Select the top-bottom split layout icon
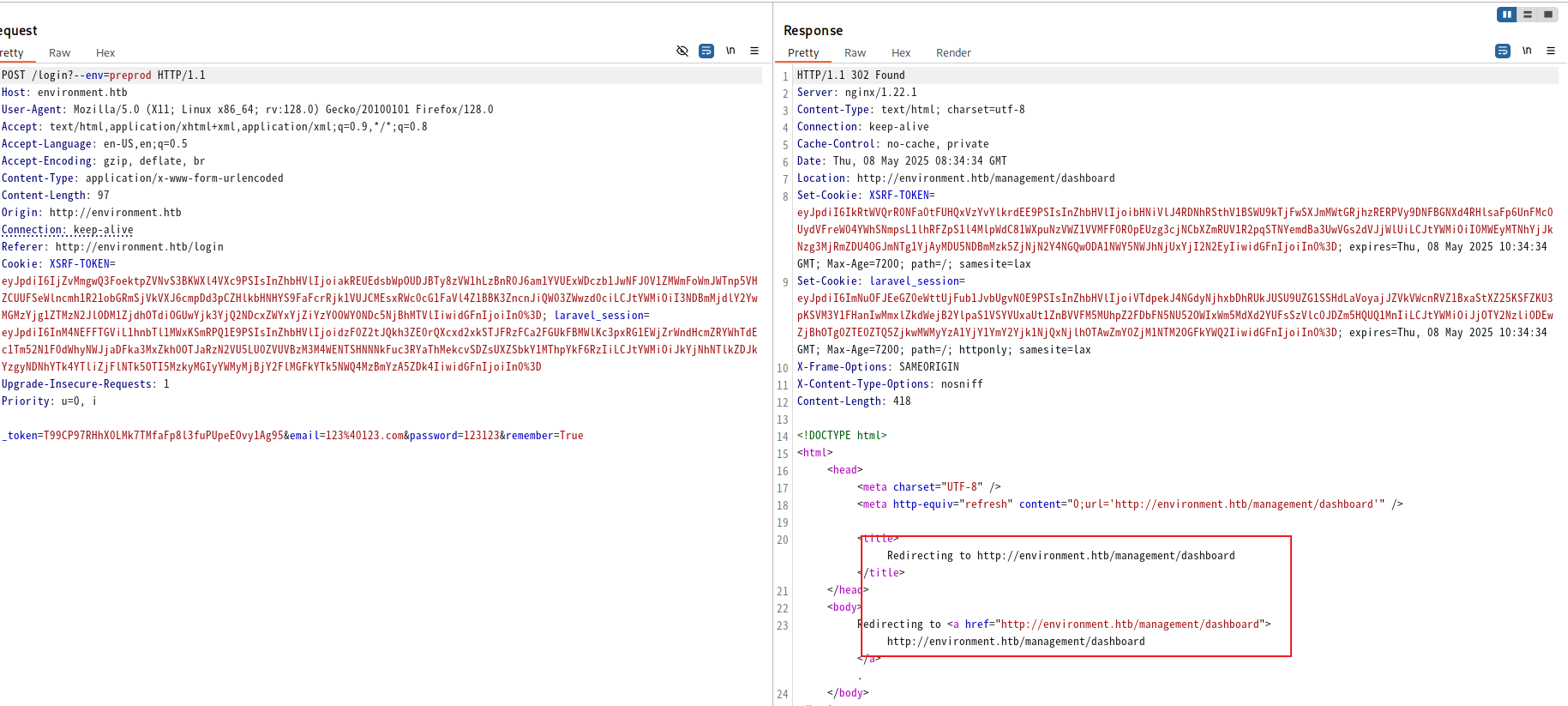1568x706 pixels. coord(1528,15)
